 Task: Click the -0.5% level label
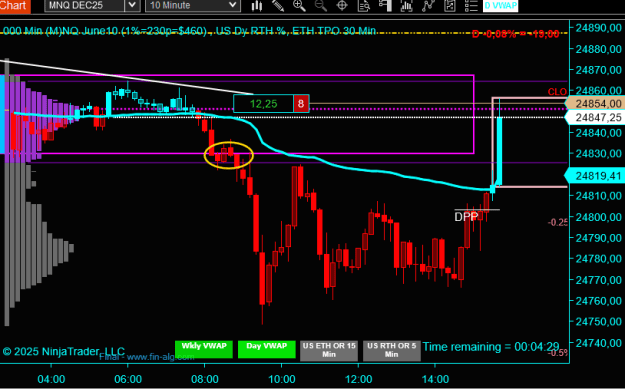click(558, 353)
